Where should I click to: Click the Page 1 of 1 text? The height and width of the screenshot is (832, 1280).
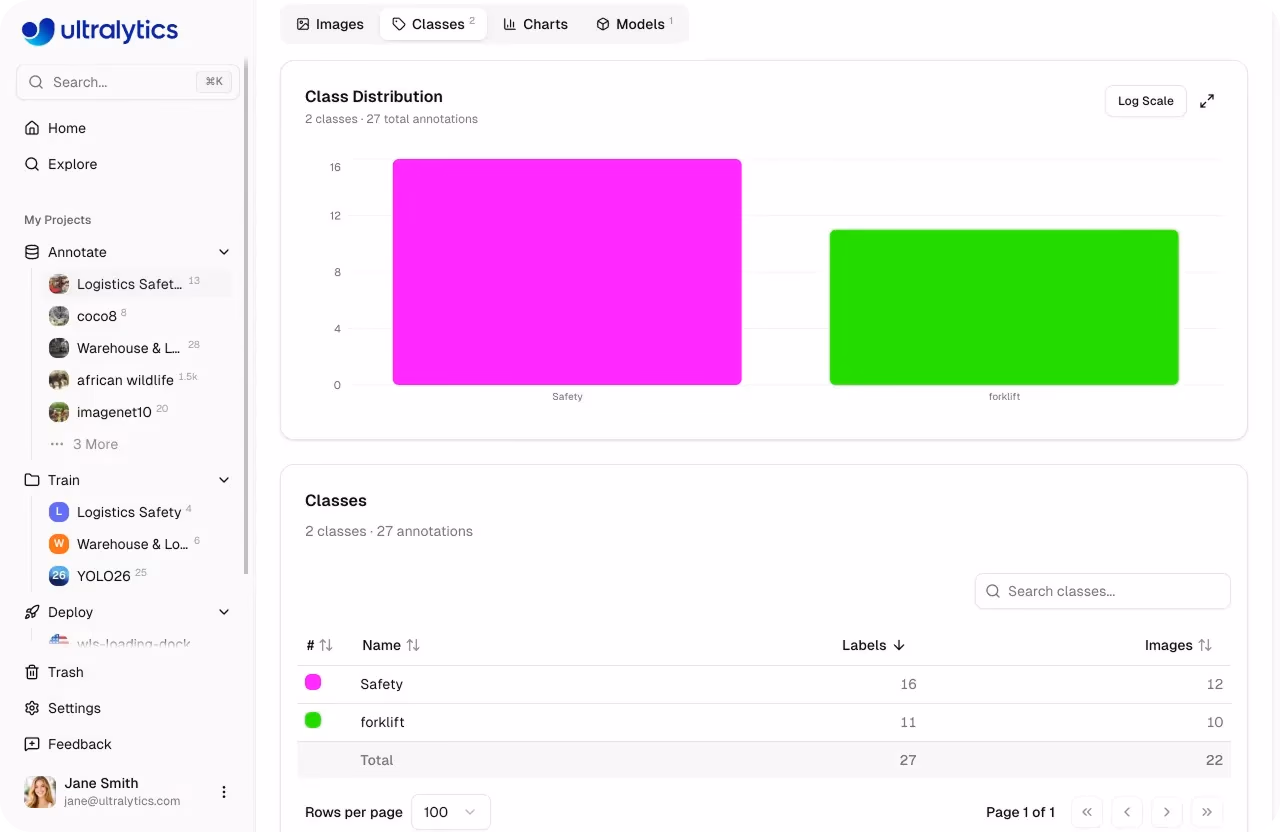[x=1020, y=812]
